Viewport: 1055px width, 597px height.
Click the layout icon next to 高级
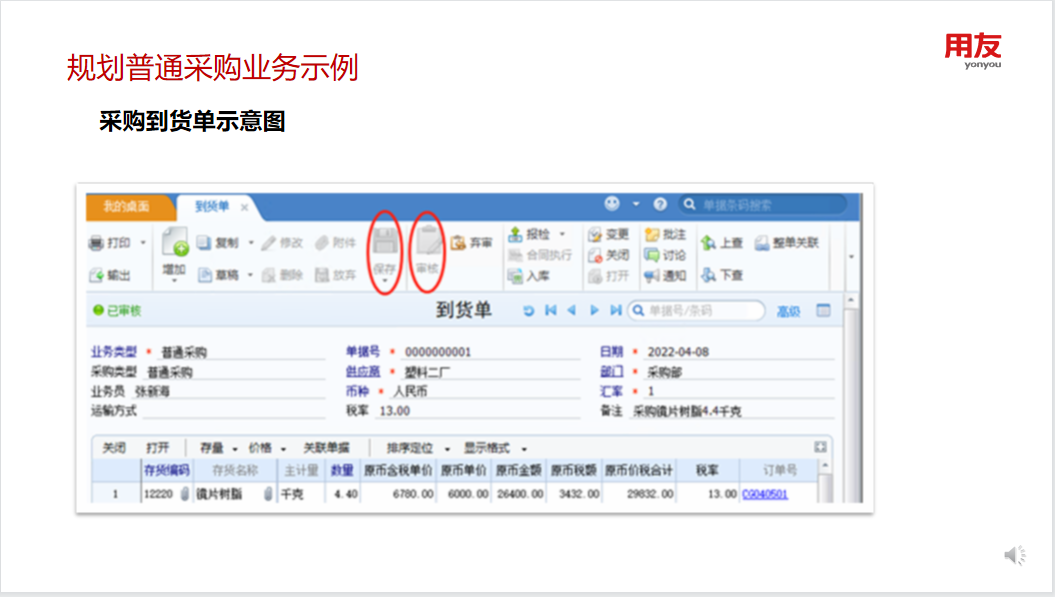pyautogui.click(x=824, y=310)
